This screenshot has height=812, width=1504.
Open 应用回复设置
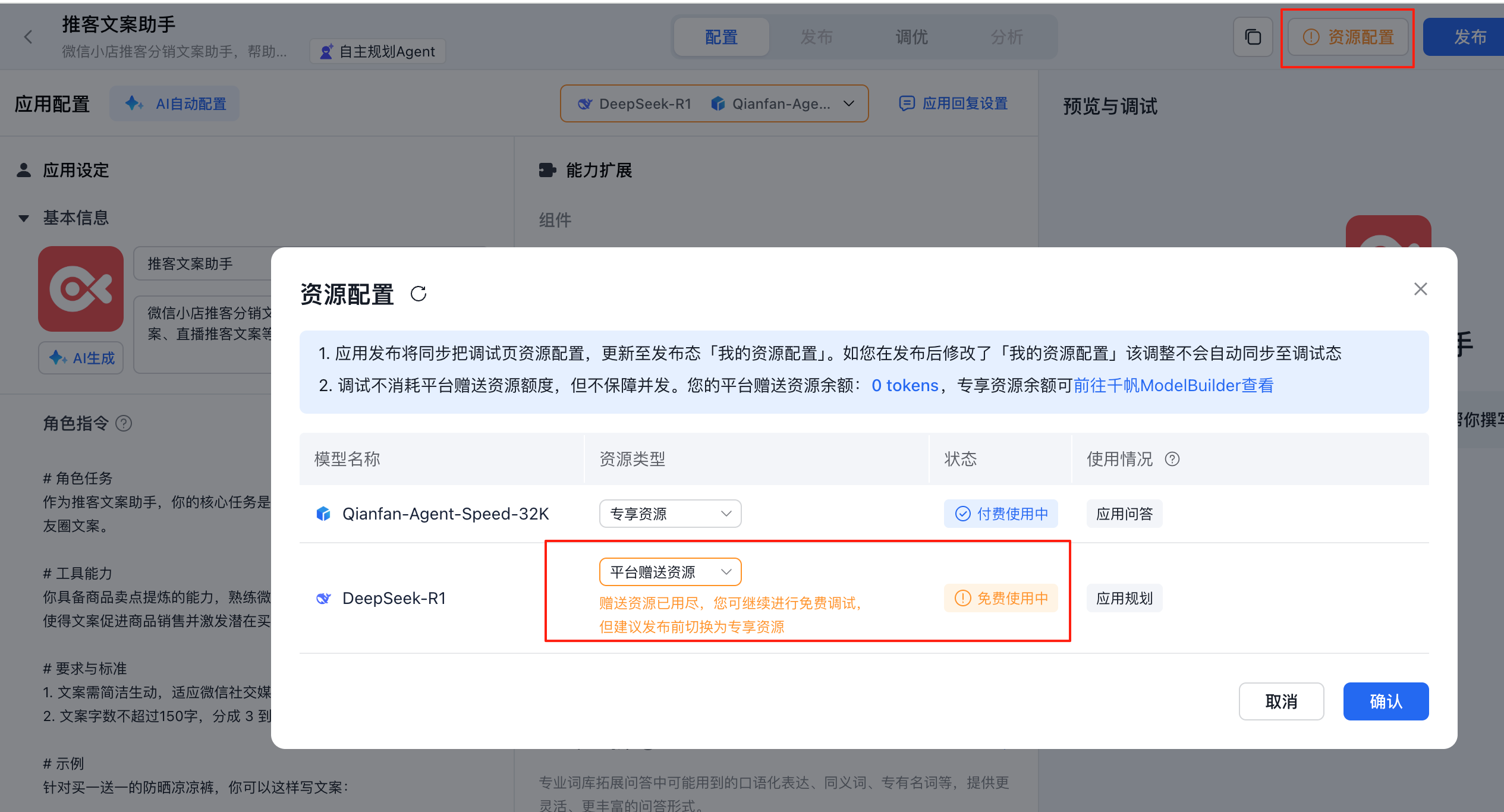(953, 103)
